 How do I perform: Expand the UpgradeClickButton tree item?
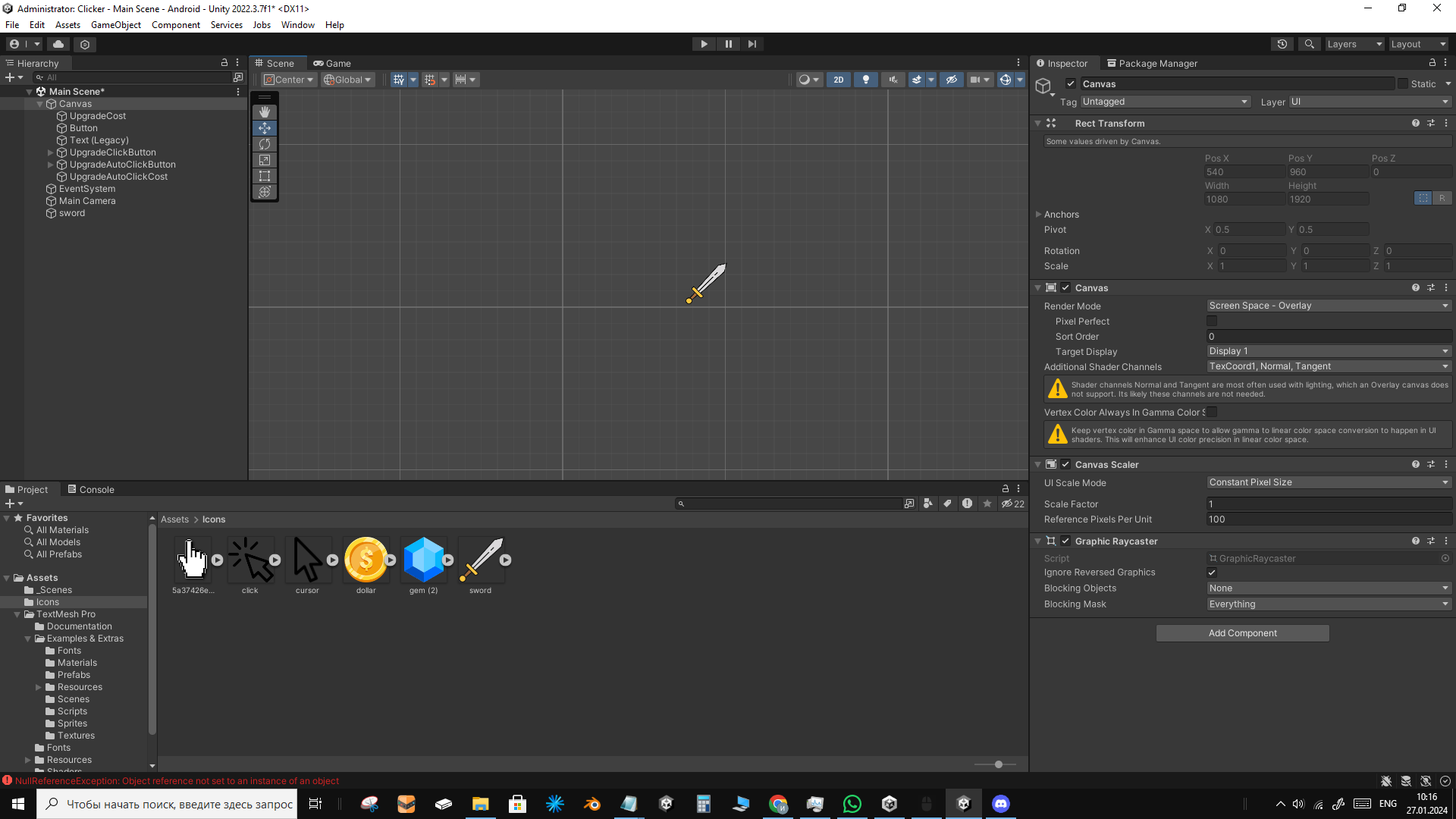50,152
